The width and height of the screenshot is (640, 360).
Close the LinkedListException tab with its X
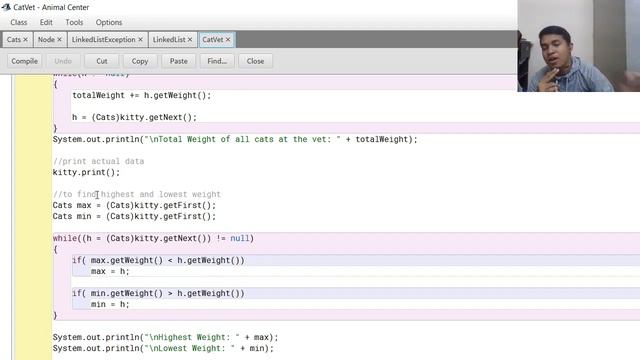(140, 40)
